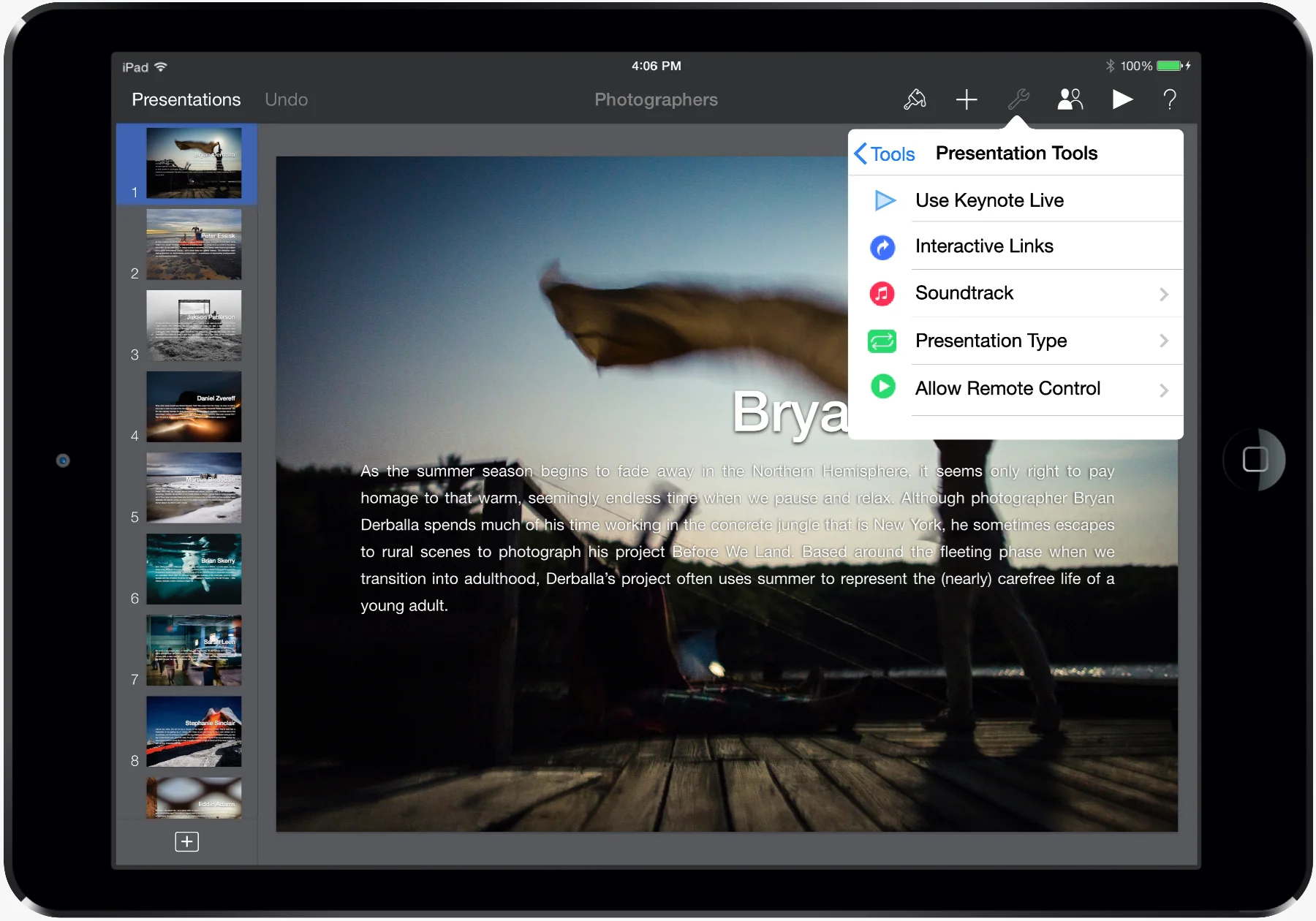Screen dimensions: 1316x921
Task: Go back to Tools menu
Action: tap(885, 153)
